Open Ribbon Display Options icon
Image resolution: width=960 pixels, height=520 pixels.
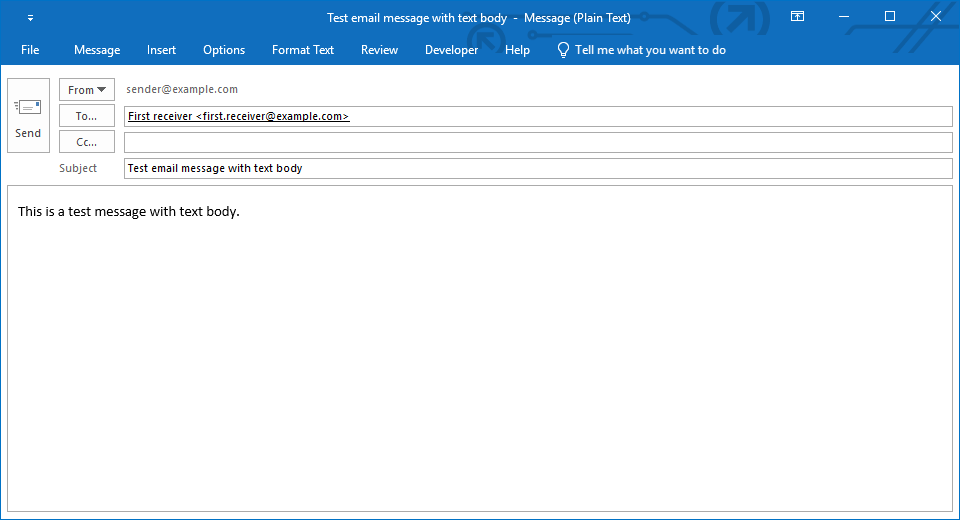tap(797, 17)
